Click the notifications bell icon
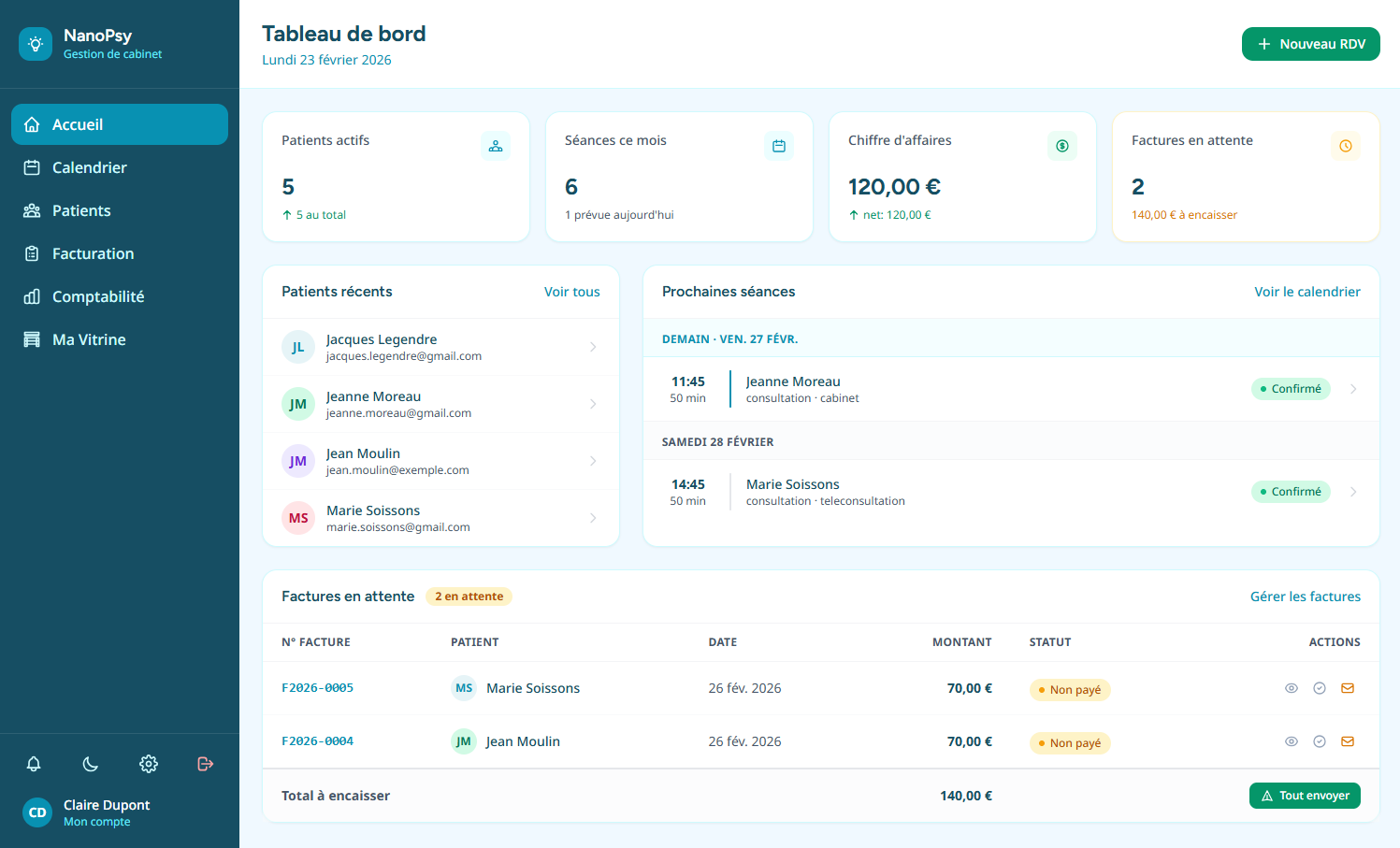This screenshot has height=848, width=1400. pyautogui.click(x=34, y=764)
